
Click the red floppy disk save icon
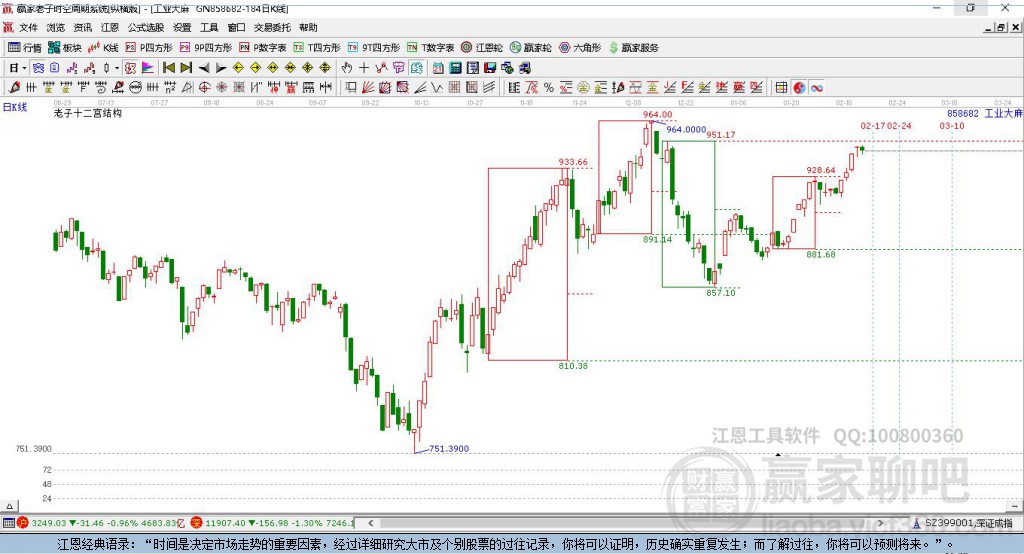490,68
